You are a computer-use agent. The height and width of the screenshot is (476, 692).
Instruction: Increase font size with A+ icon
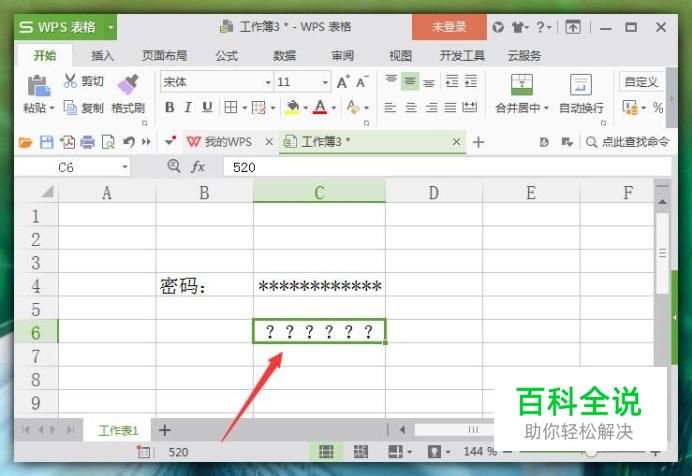click(x=343, y=82)
